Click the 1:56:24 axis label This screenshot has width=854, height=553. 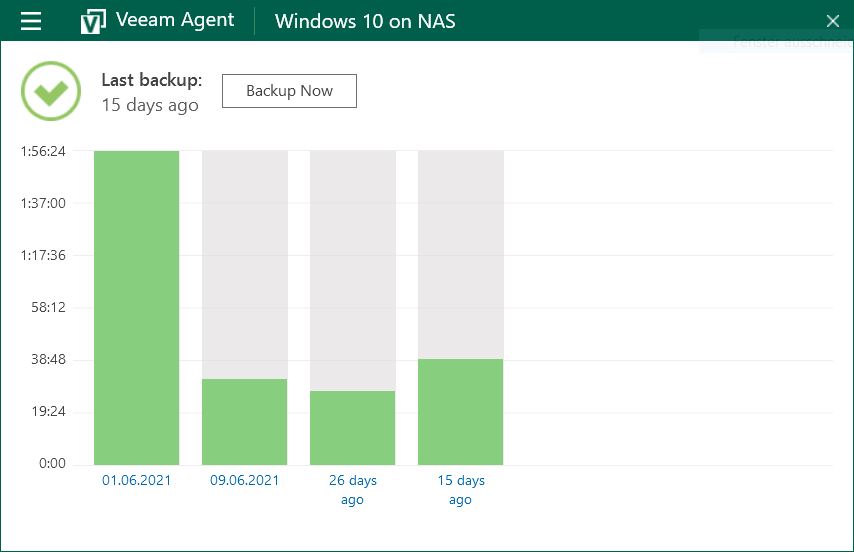pyautogui.click(x=43, y=151)
